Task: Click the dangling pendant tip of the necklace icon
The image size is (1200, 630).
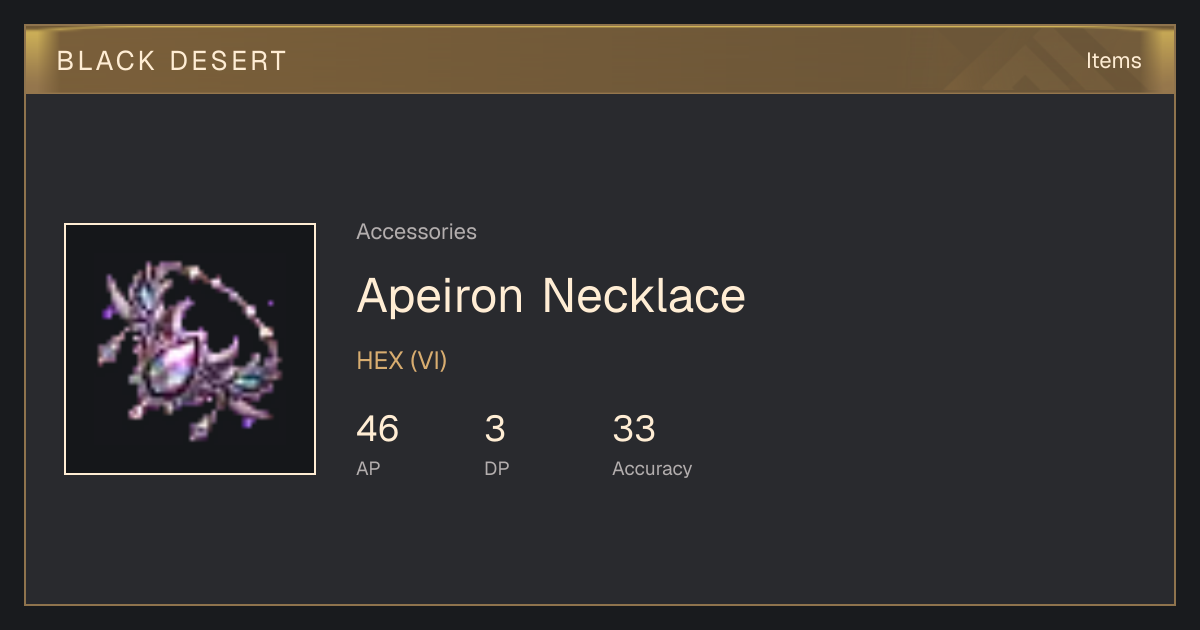Action: pos(199,428)
